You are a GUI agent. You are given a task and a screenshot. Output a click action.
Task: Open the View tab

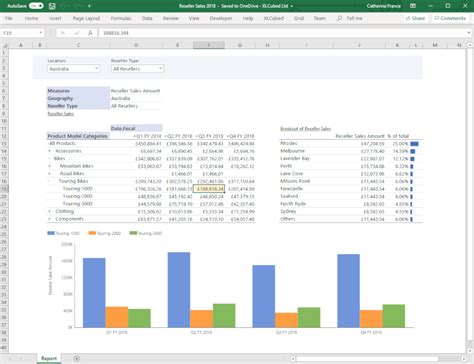click(x=194, y=18)
